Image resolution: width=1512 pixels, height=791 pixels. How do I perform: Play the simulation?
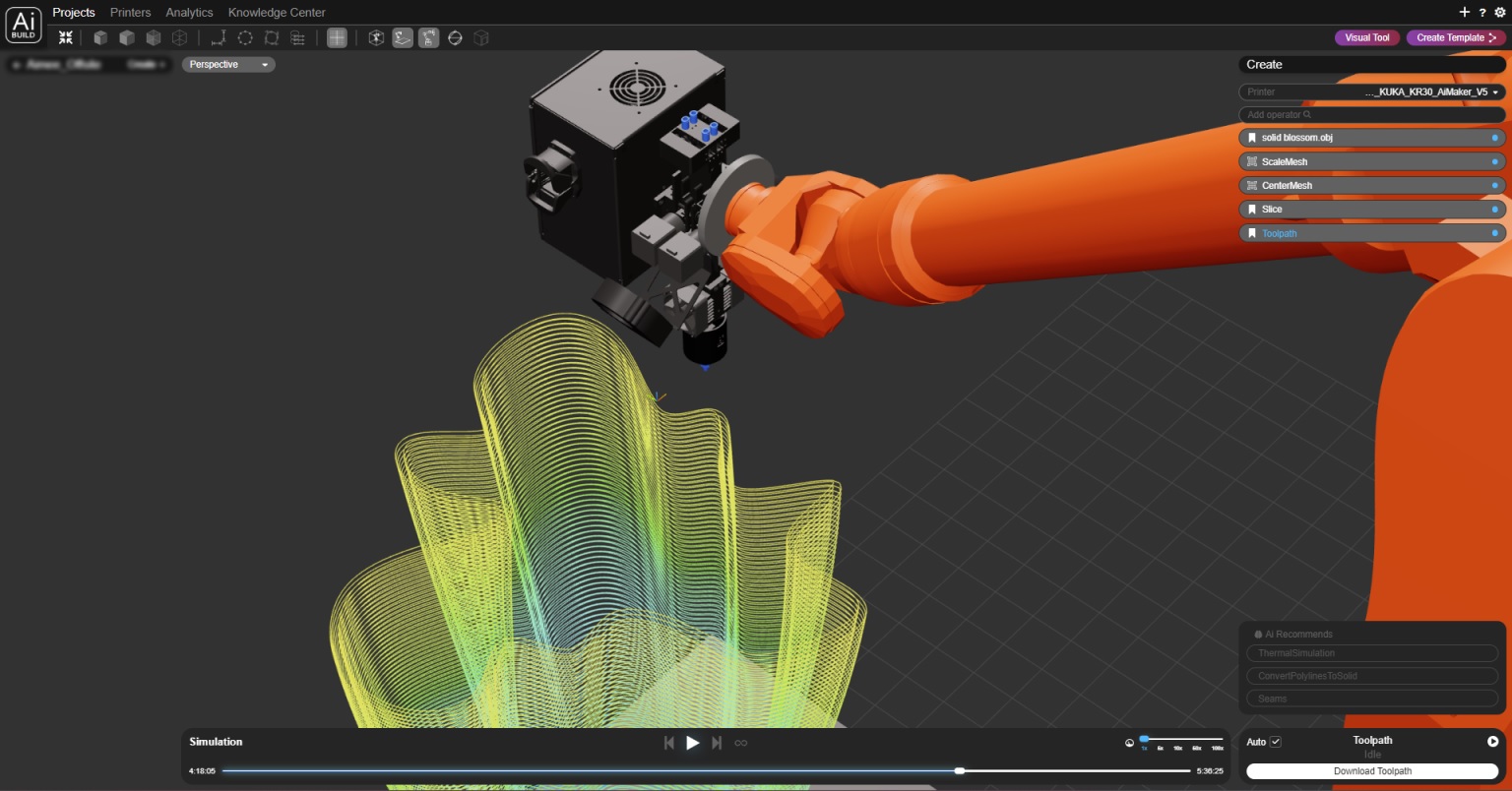[692, 743]
